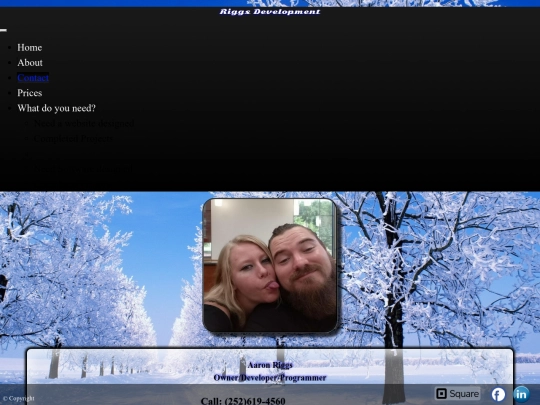
Task: Open the About menu item
Action: click(30, 63)
